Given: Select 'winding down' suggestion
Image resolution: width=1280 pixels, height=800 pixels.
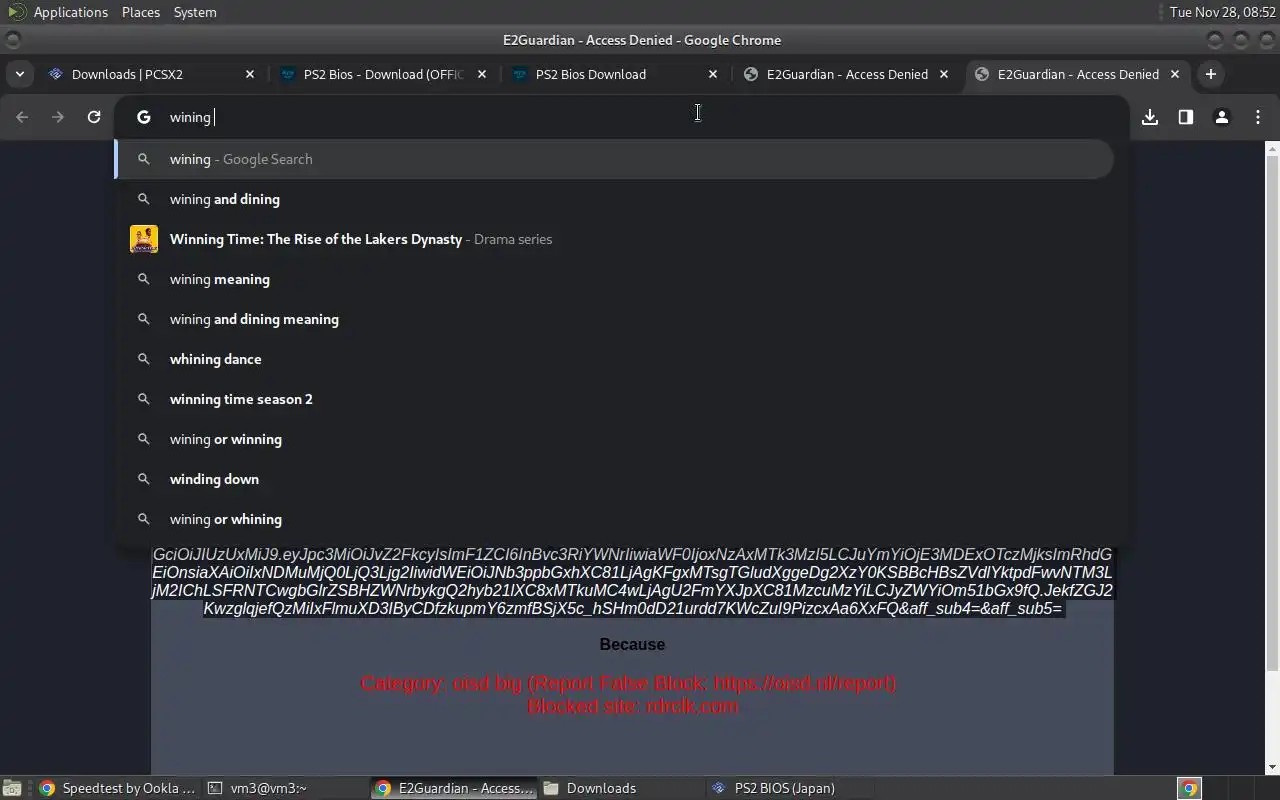Looking at the screenshot, I should [614, 479].
